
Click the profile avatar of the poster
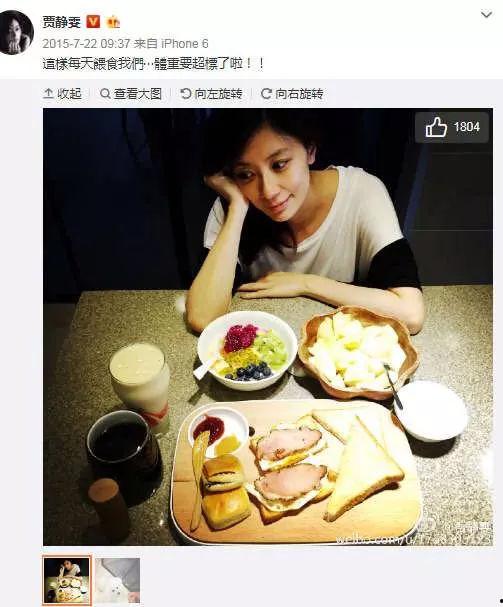16,33
